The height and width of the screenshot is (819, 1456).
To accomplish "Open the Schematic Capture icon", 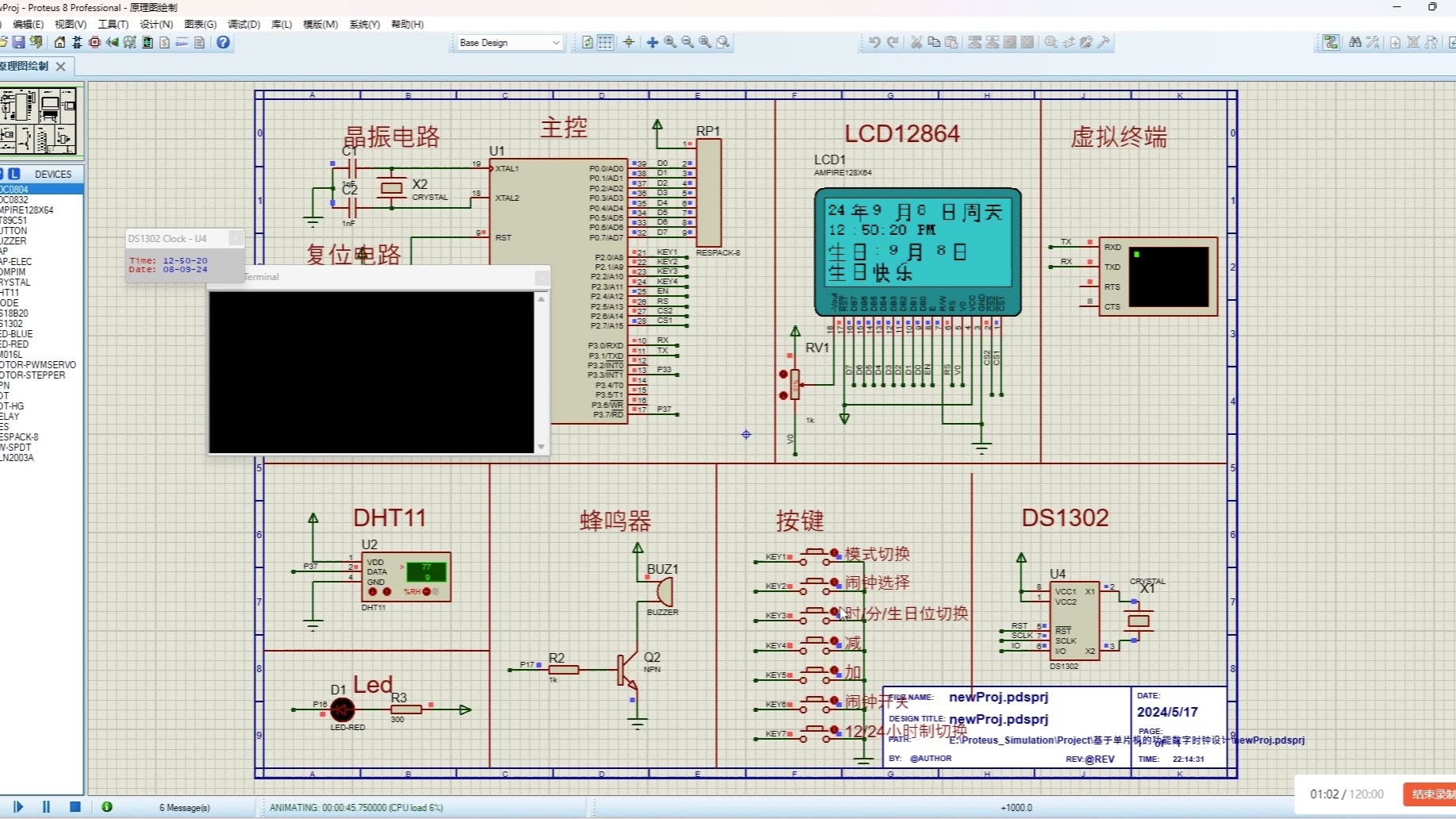I will 77,42.
